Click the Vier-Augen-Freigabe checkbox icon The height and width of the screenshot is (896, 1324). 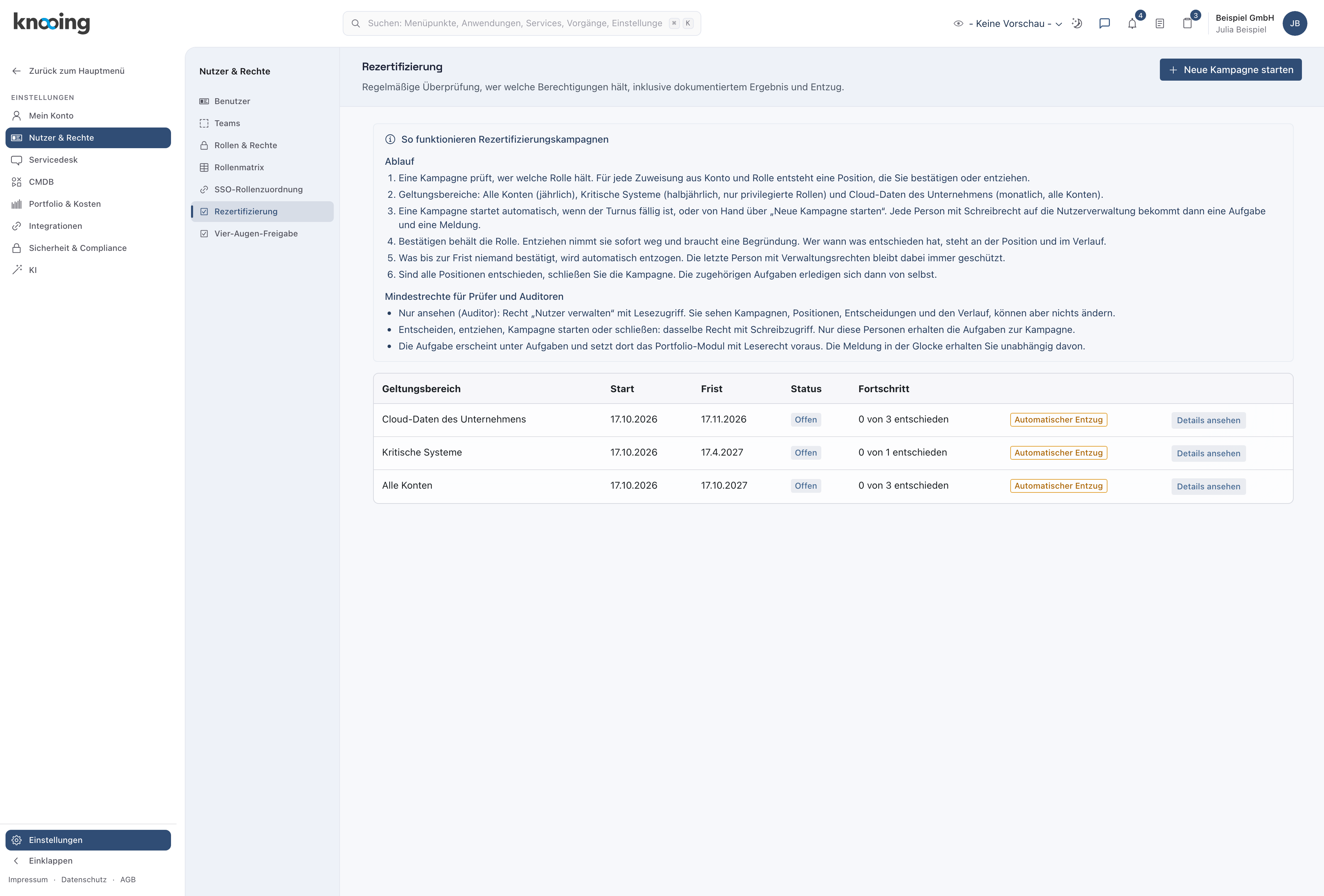click(x=204, y=234)
